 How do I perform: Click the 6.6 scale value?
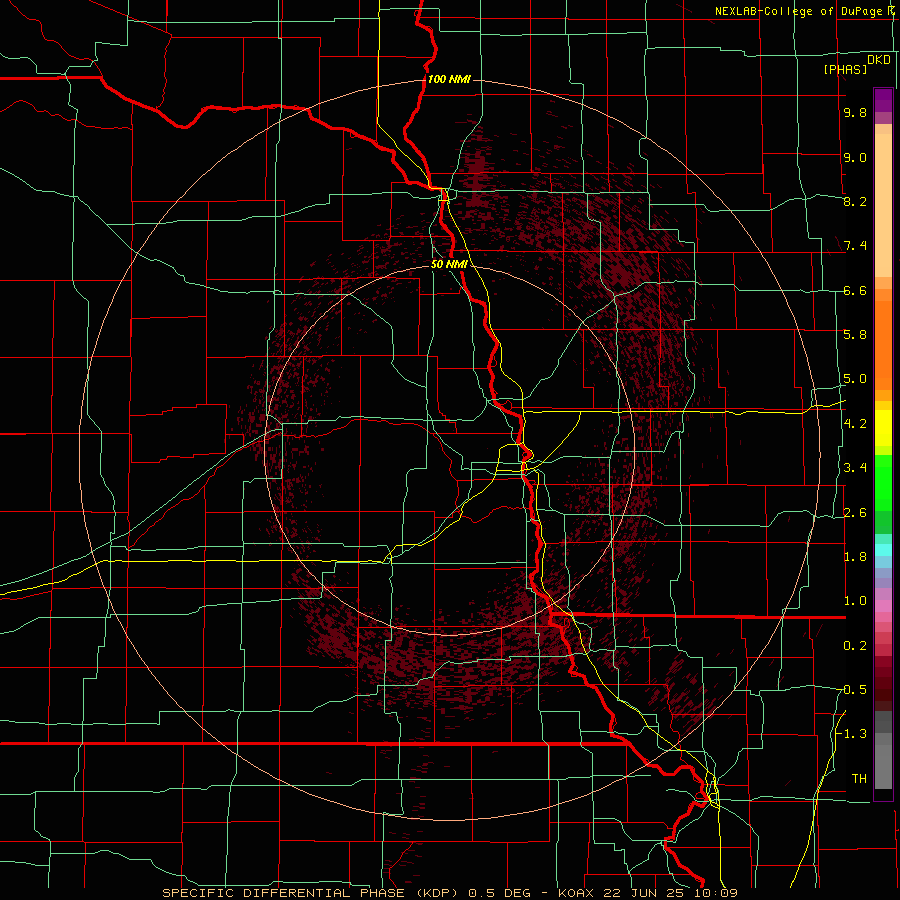point(855,290)
